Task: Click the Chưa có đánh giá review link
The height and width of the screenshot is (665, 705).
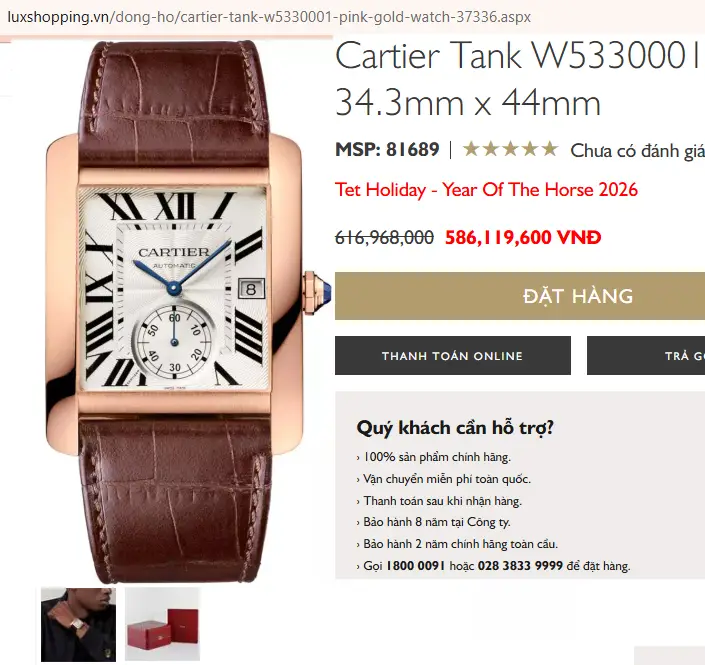Action: (x=638, y=151)
